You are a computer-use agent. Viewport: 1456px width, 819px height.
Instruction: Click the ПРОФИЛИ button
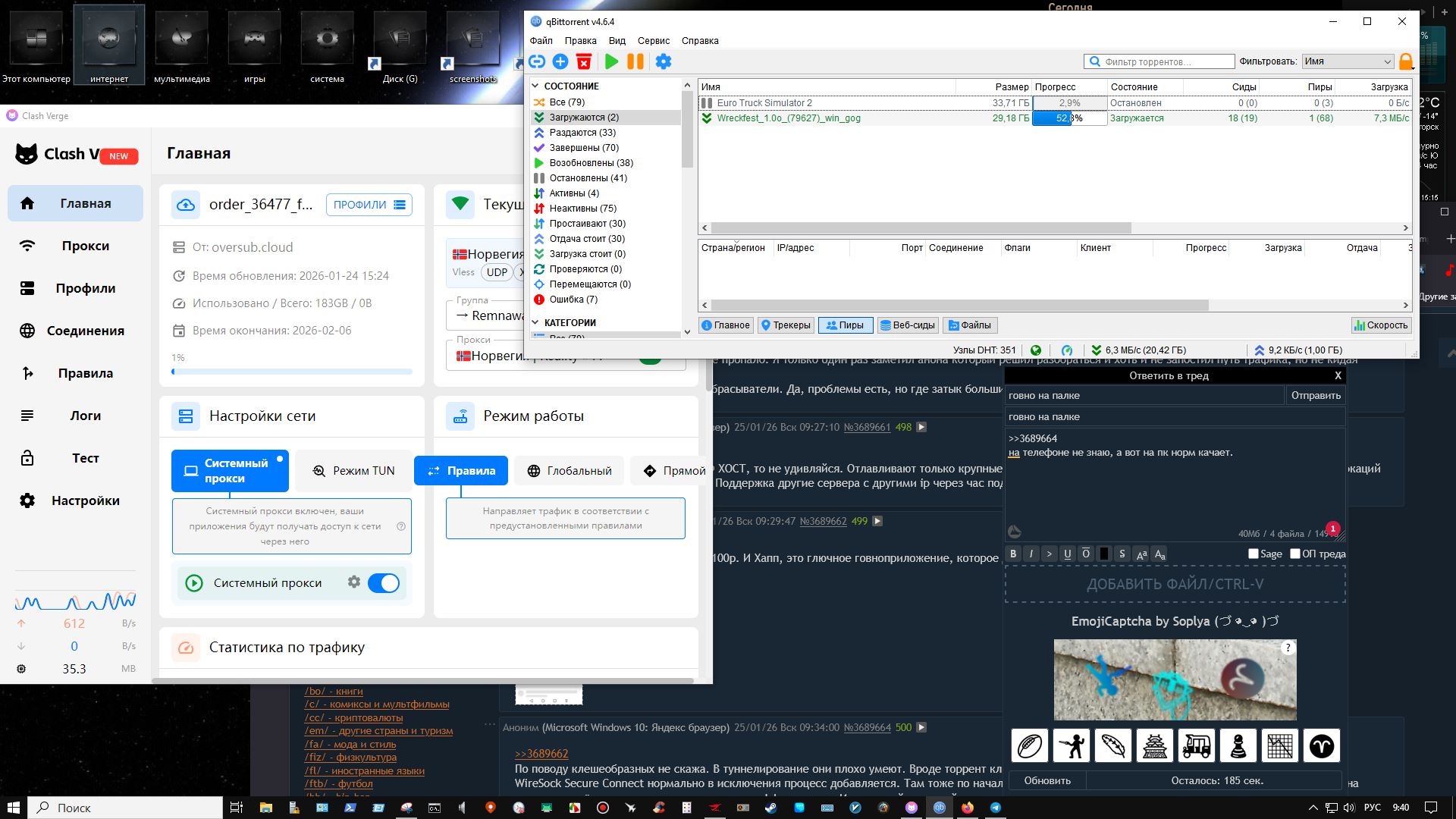pyautogui.click(x=369, y=205)
